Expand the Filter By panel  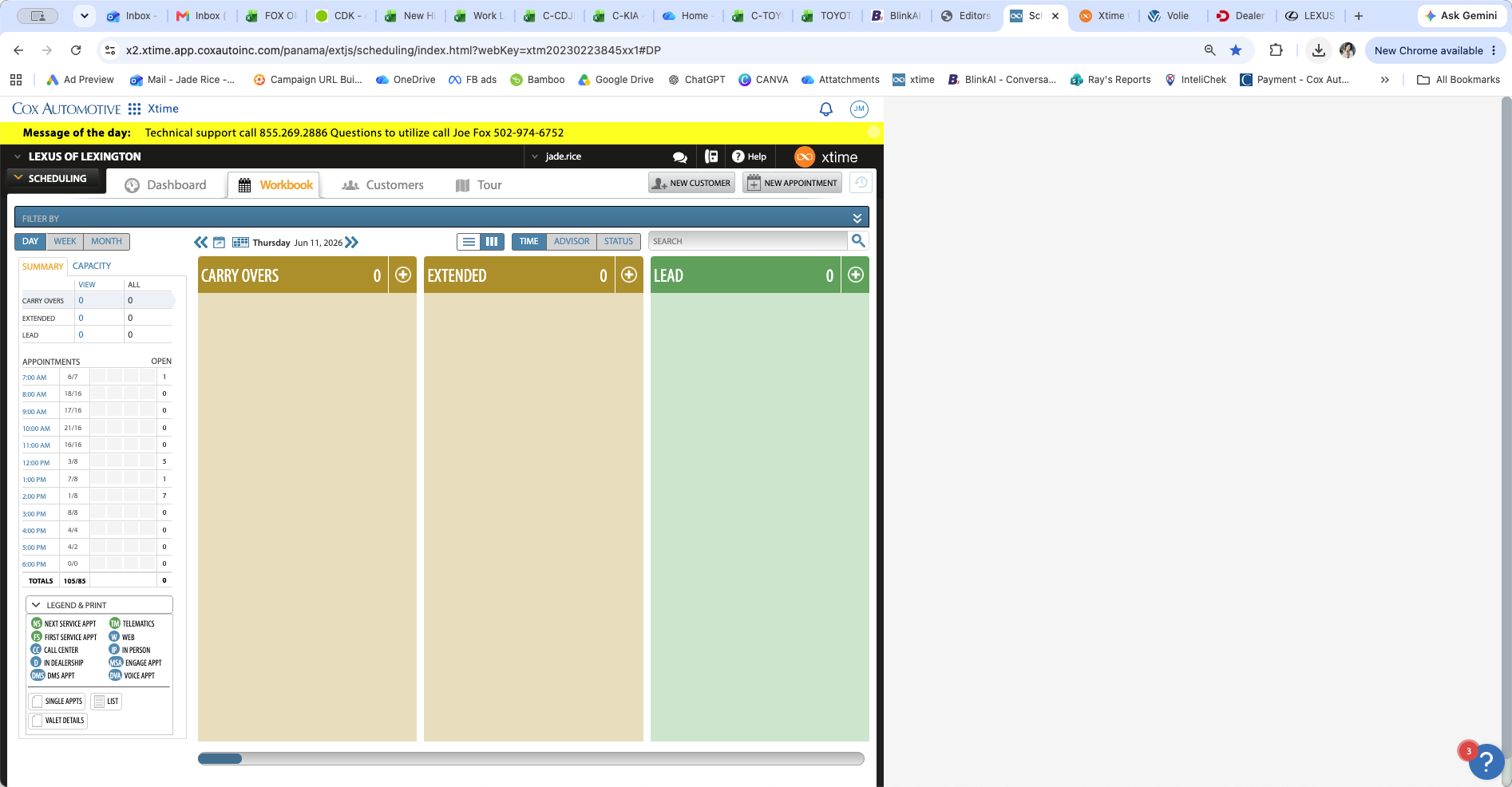(x=857, y=218)
